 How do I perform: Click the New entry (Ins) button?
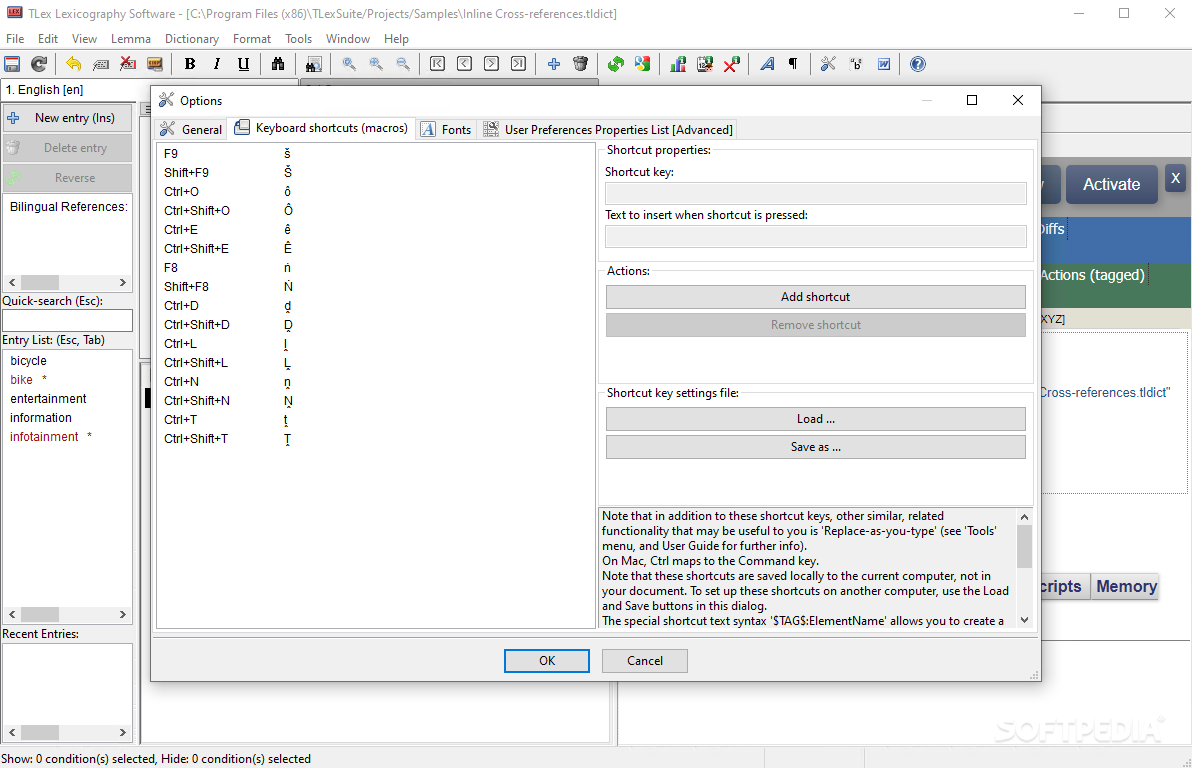coord(67,118)
